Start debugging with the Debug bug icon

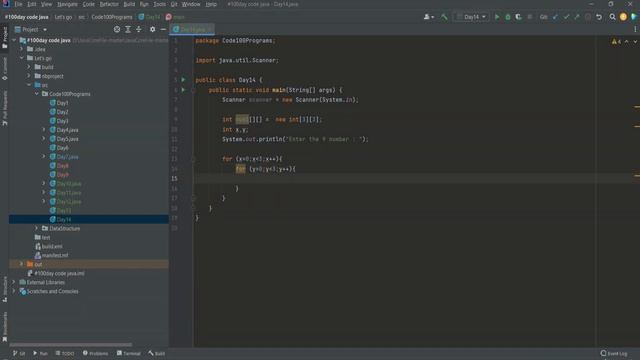pyautogui.click(x=508, y=17)
